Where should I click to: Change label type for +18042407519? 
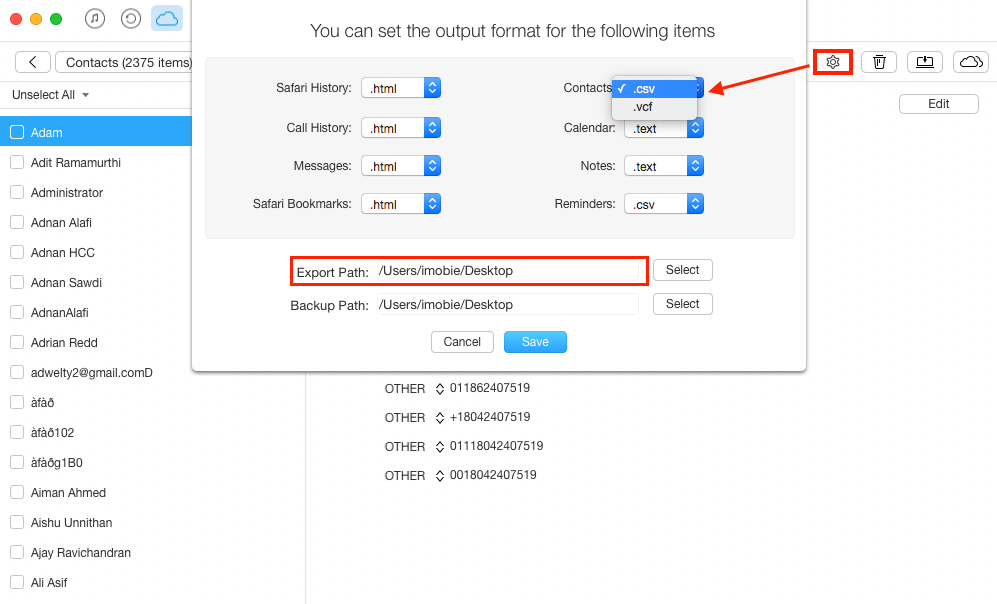(x=439, y=418)
